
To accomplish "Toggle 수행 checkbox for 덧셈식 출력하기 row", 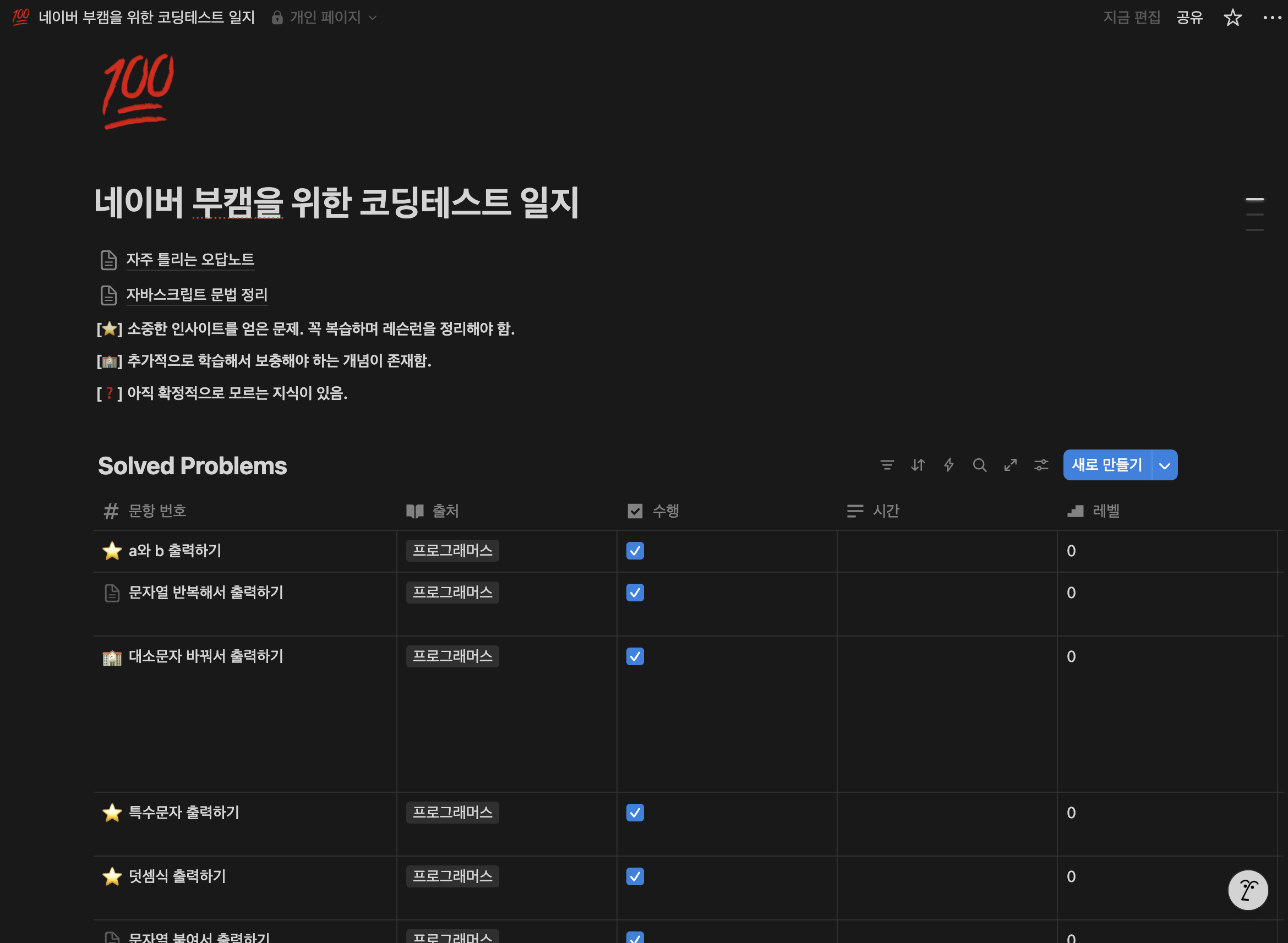I will (x=635, y=876).
